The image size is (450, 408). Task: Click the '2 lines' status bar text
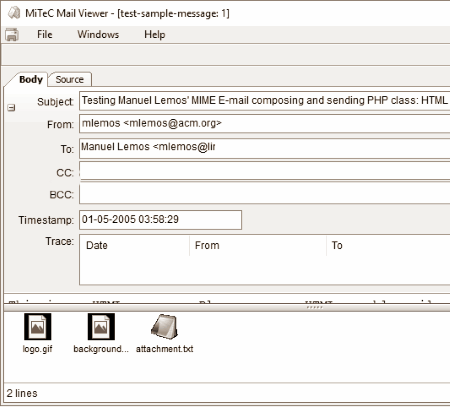click(x=22, y=393)
